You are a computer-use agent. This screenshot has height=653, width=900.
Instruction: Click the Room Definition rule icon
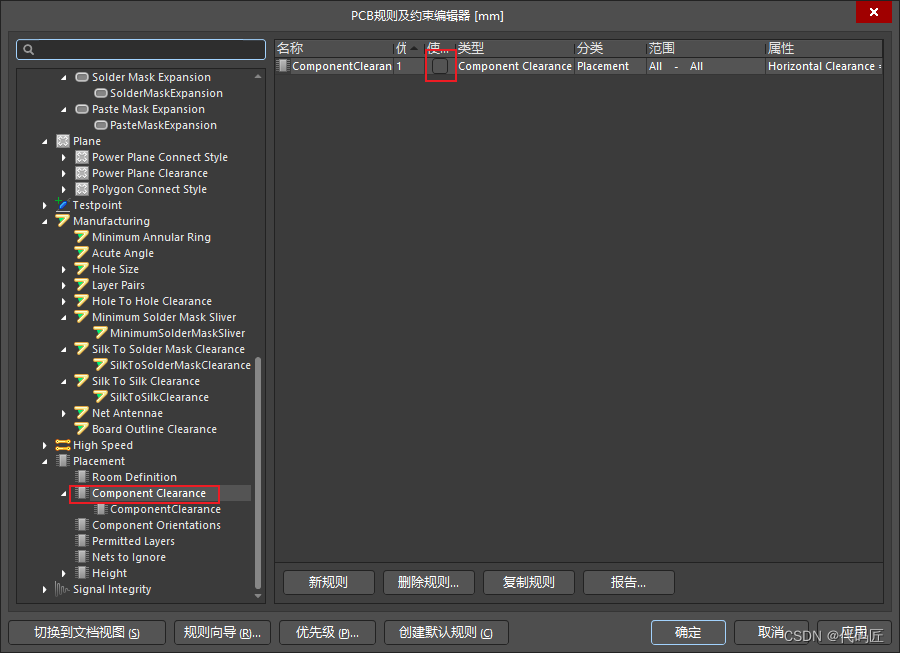[82, 477]
